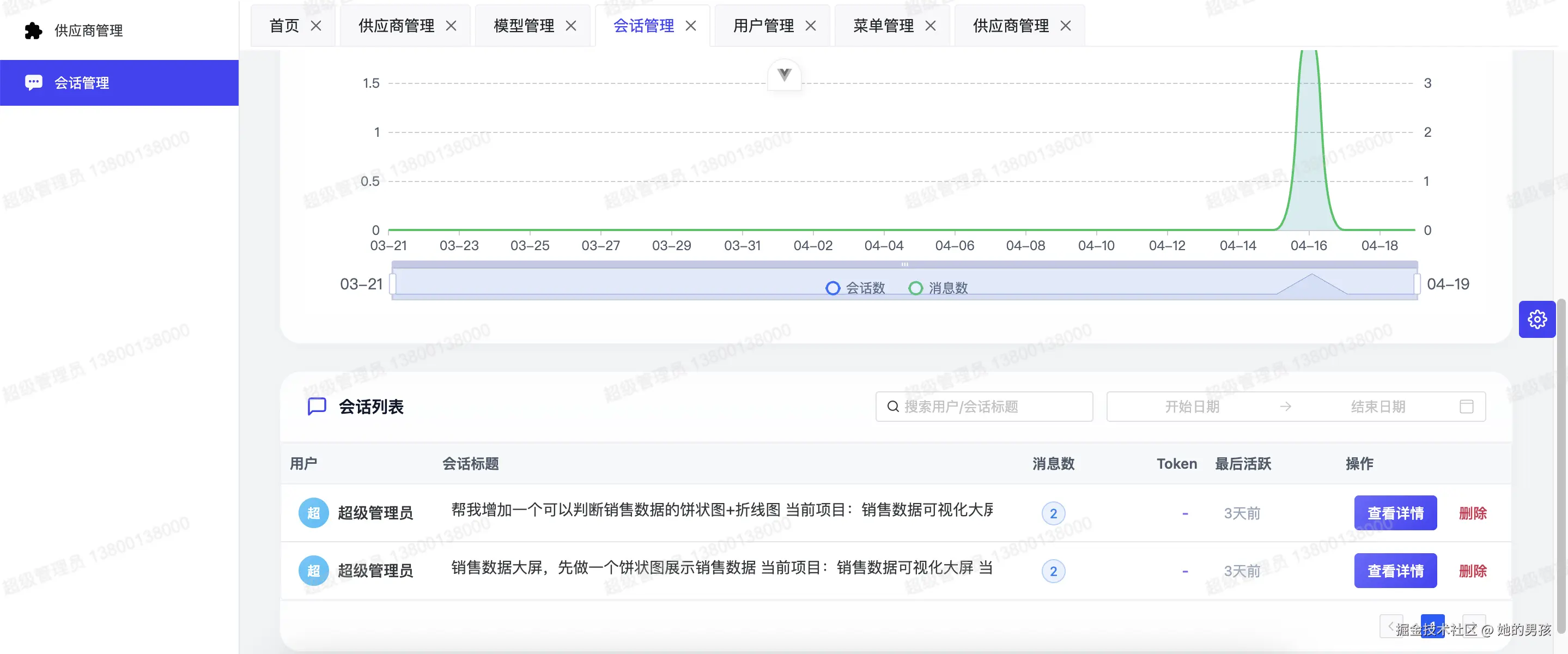Click the chart's left zoom slider handle
Image resolution: width=1568 pixels, height=654 pixels.
tap(393, 284)
